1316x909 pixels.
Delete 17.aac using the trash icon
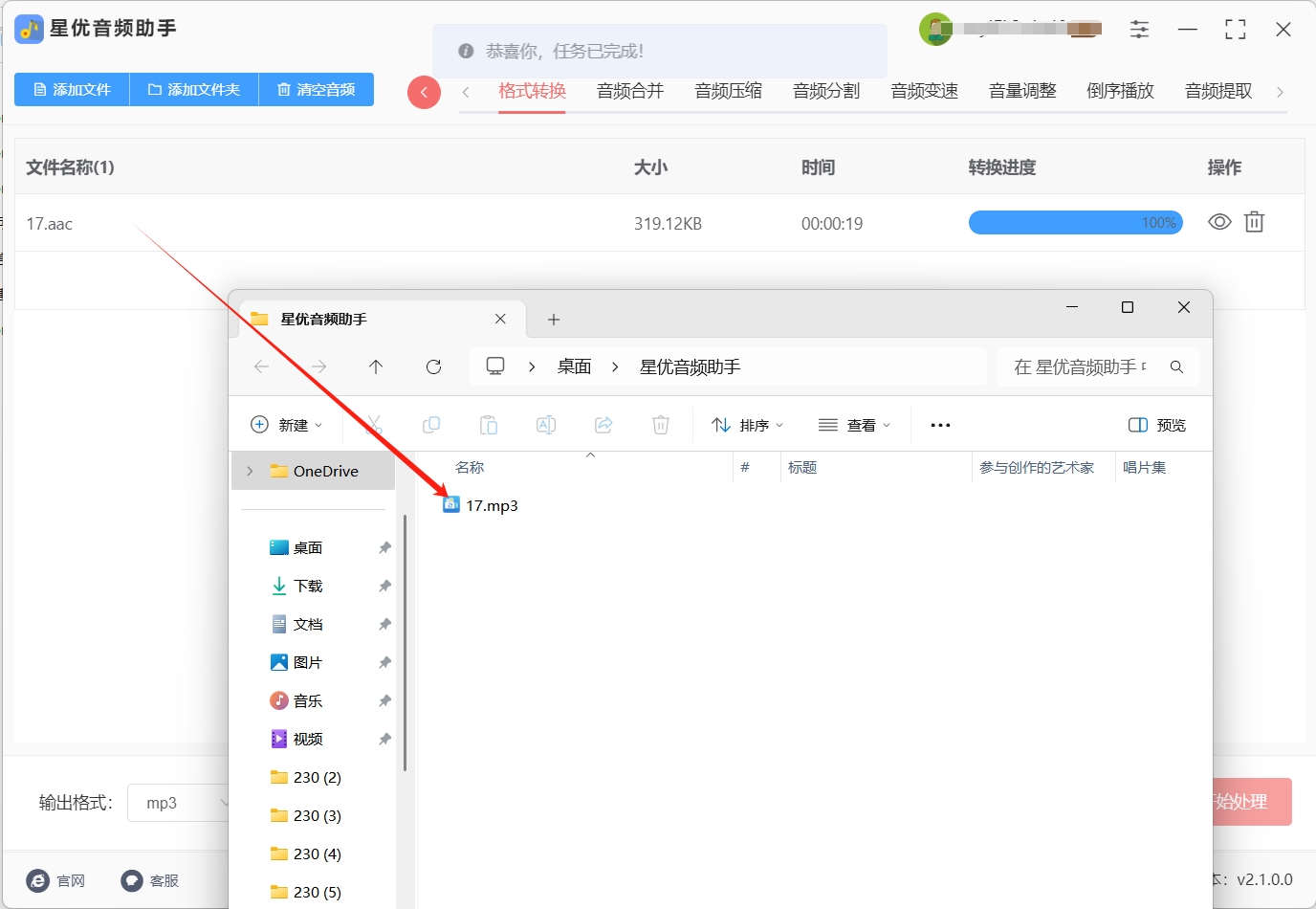click(x=1254, y=222)
